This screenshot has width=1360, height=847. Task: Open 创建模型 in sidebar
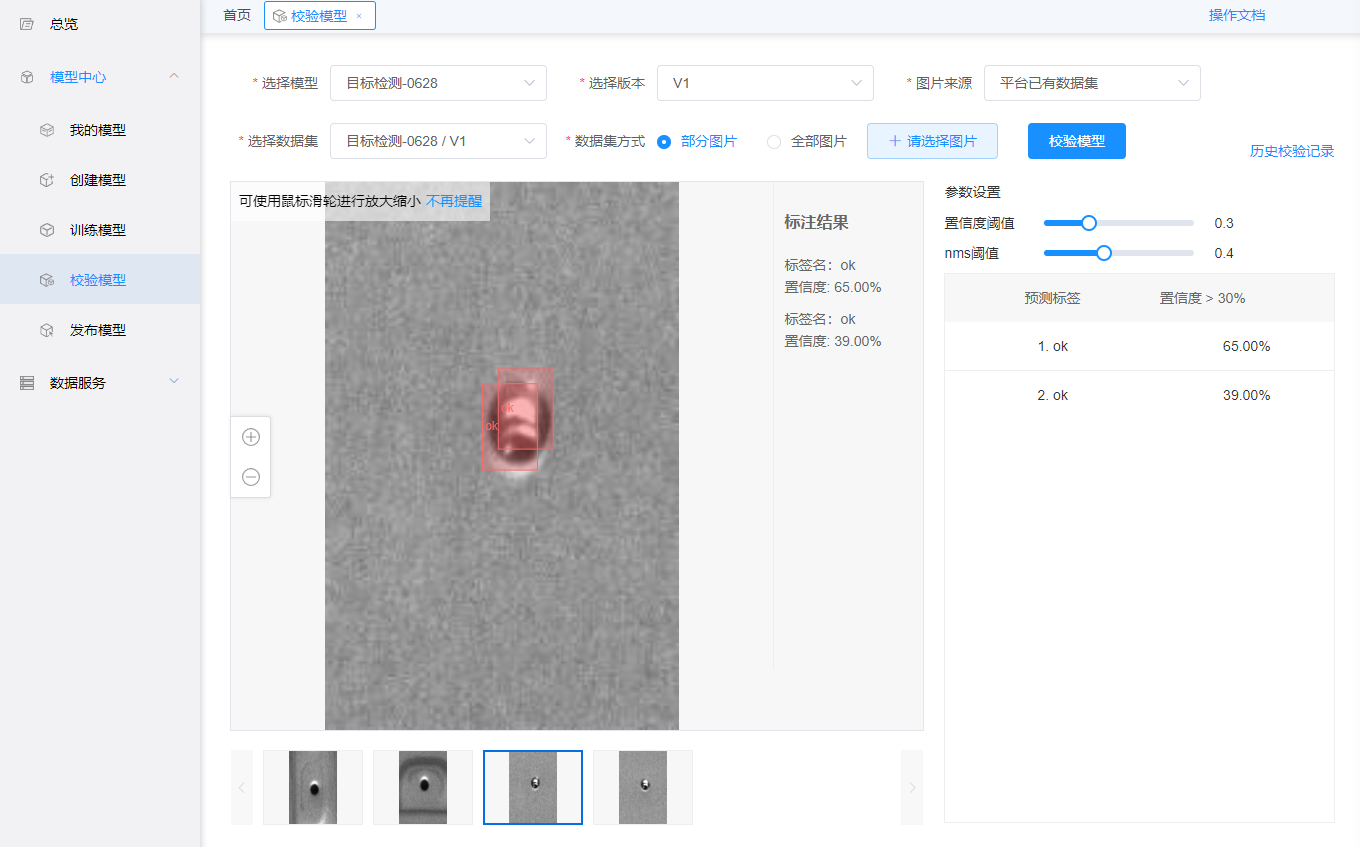pos(98,180)
